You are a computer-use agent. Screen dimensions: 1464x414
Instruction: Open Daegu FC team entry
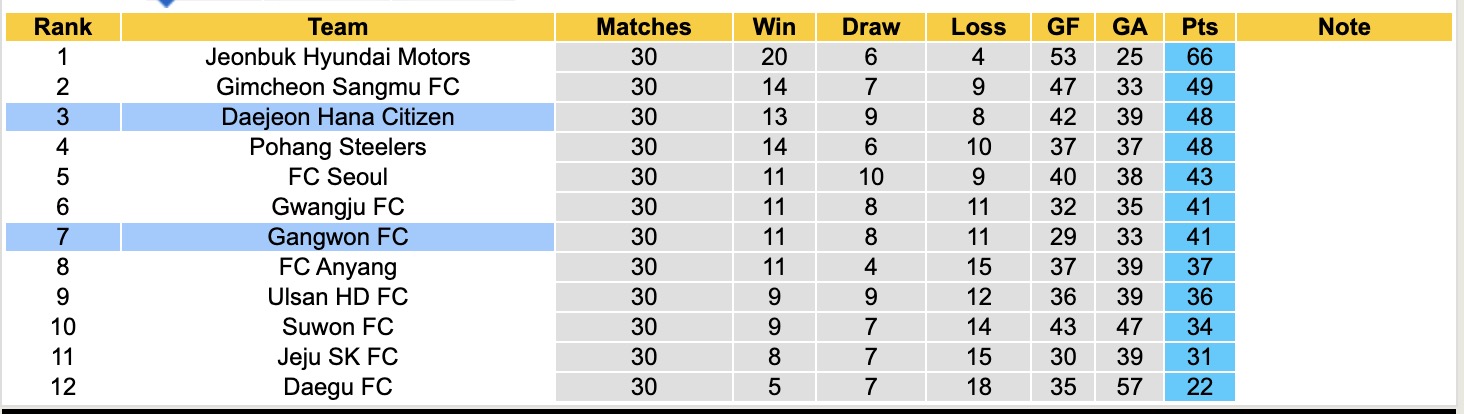(338, 387)
